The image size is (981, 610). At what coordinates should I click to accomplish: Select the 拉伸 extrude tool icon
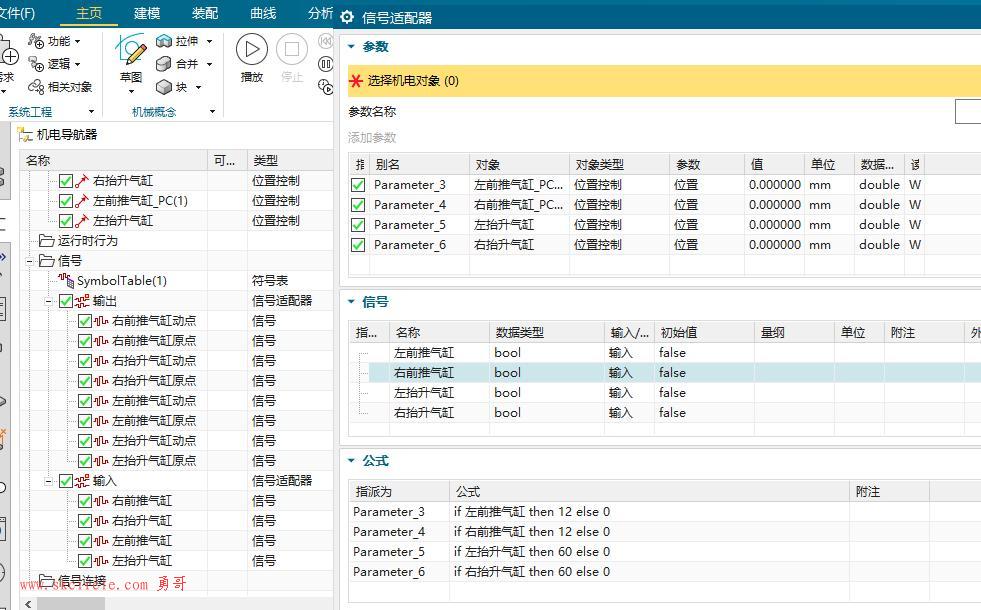pyautogui.click(x=164, y=41)
